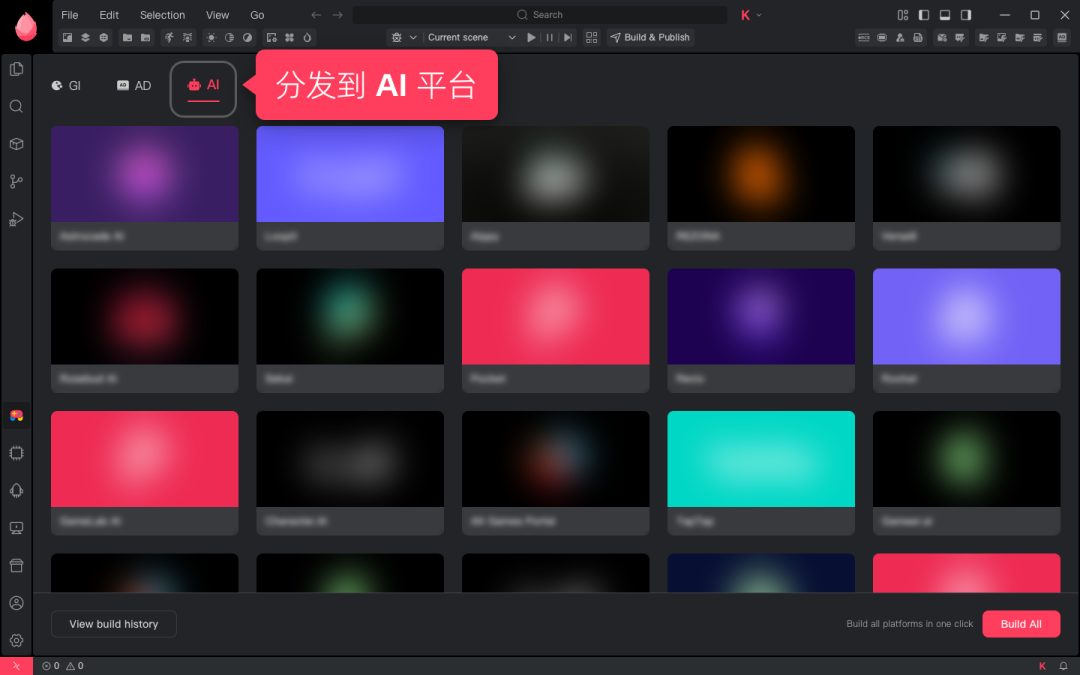The width and height of the screenshot is (1080, 675).
Task: Toggle the bottom panel layout button
Action: (x=945, y=14)
